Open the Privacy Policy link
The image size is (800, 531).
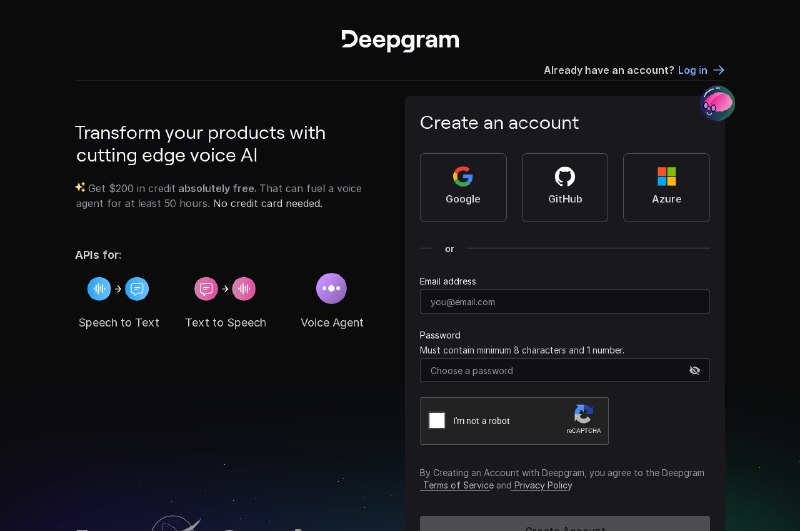click(x=543, y=485)
